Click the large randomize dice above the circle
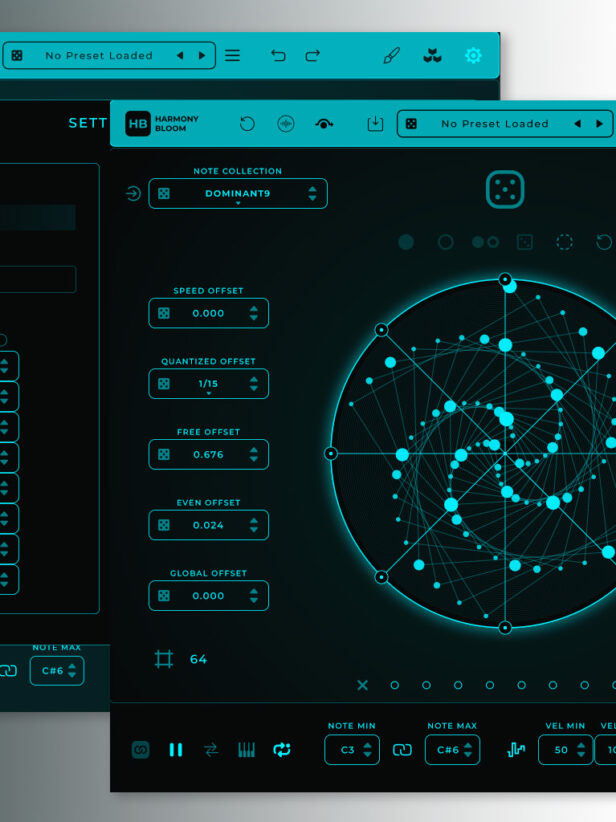Screen dimensions: 616x822 (505, 189)
